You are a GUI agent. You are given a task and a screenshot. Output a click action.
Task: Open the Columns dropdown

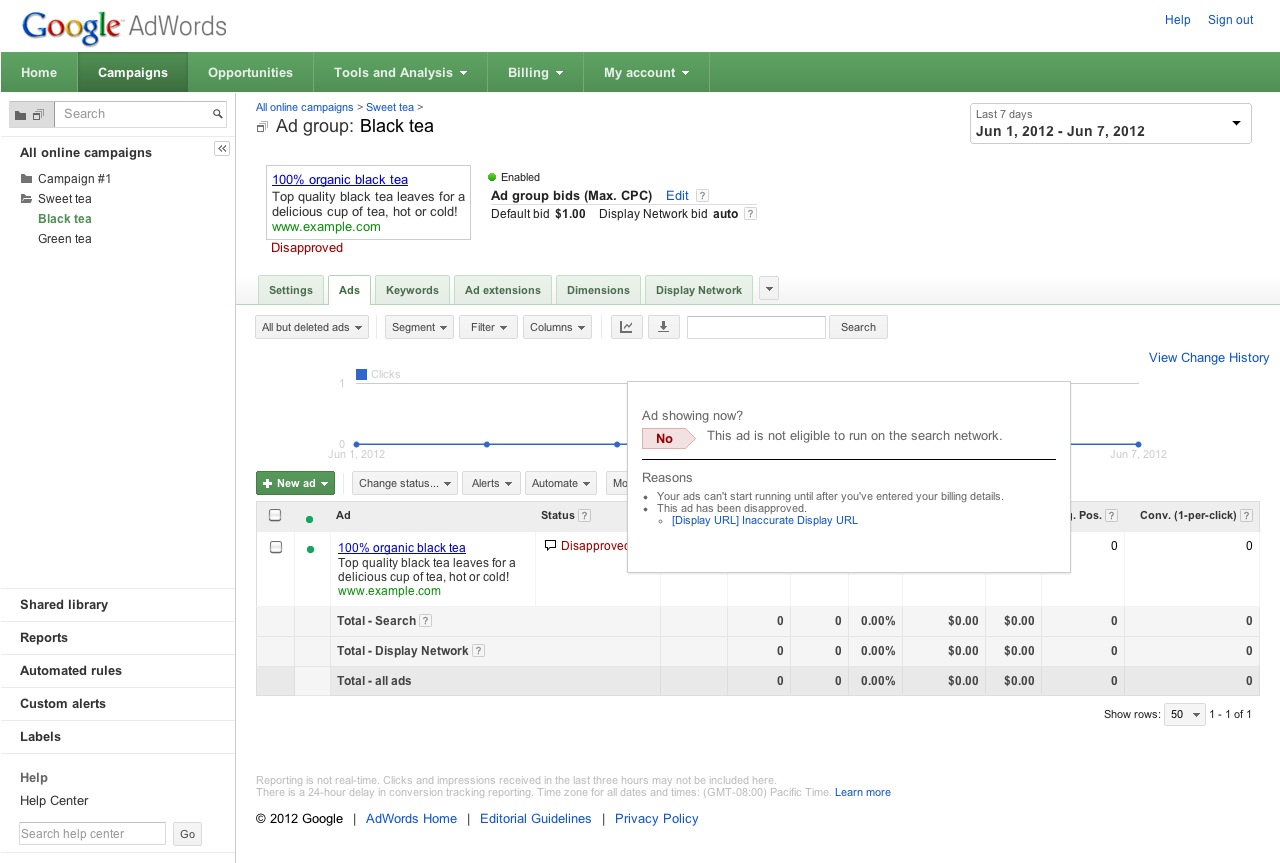(557, 327)
